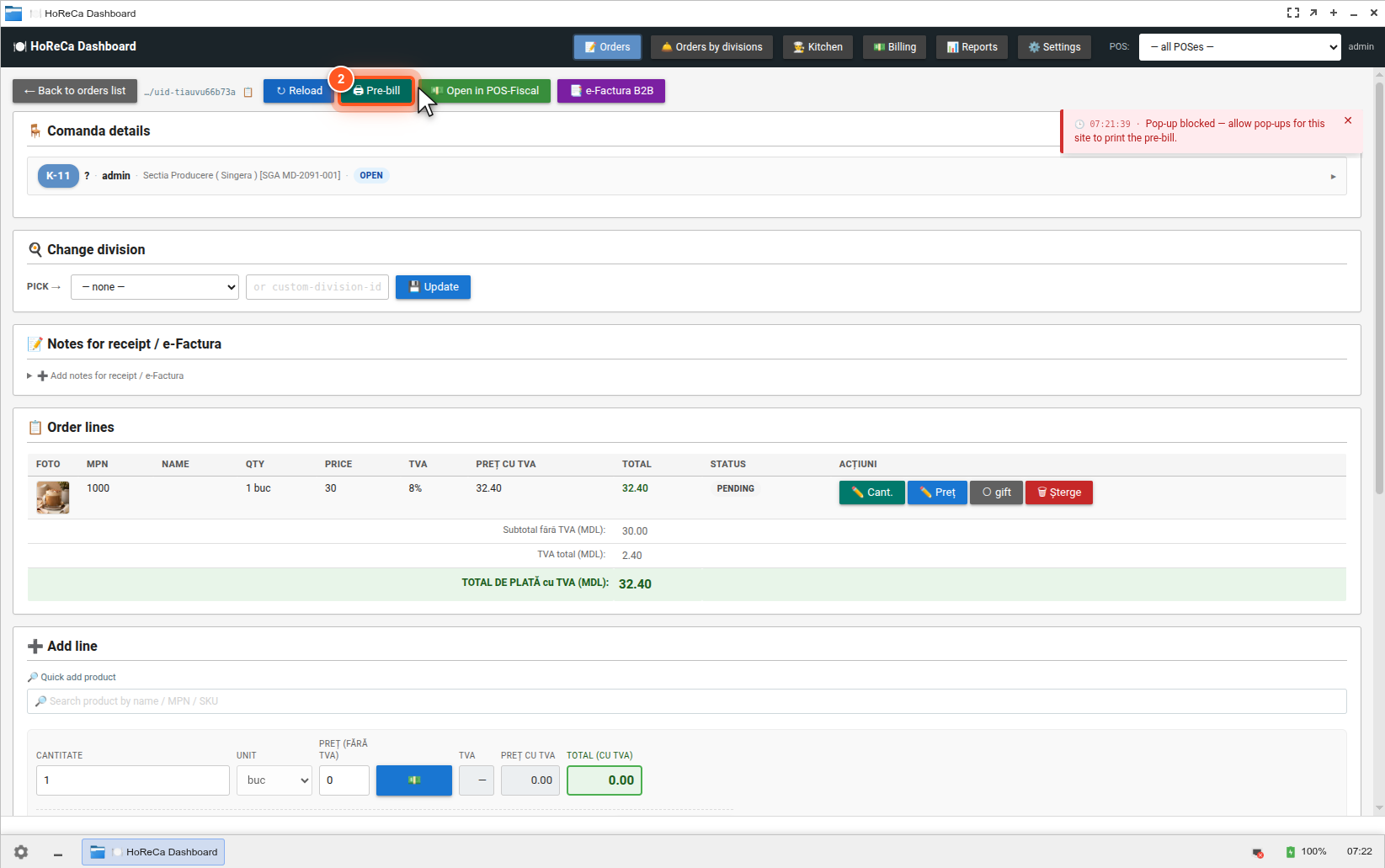1385x868 pixels.
Task: Click the admin user label
Action: click(x=1361, y=47)
